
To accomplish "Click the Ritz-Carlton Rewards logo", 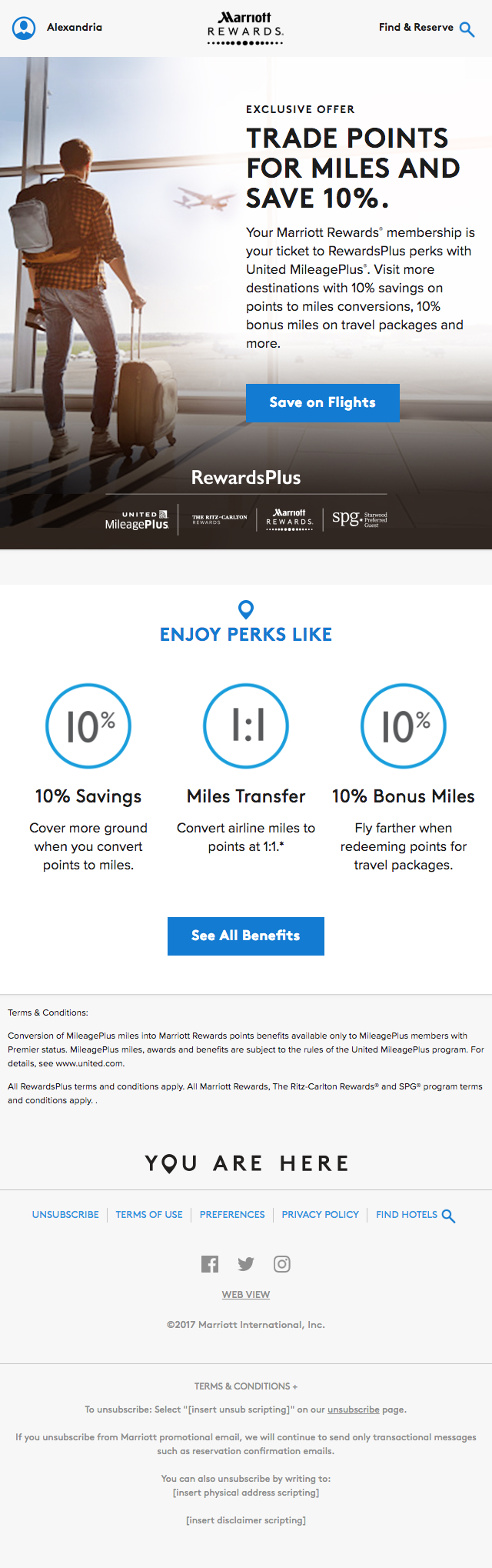I will pos(219,519).
